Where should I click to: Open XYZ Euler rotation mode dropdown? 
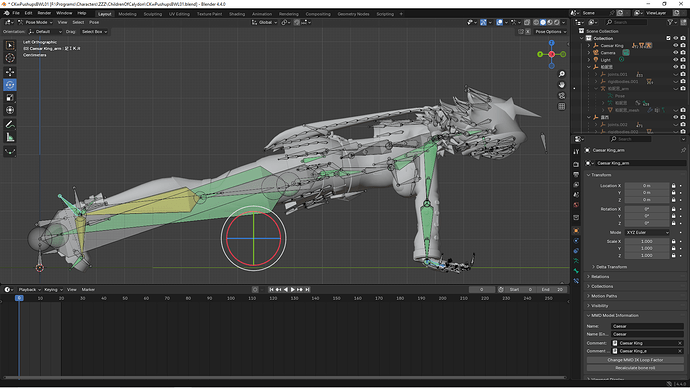(x=647, y=232)
